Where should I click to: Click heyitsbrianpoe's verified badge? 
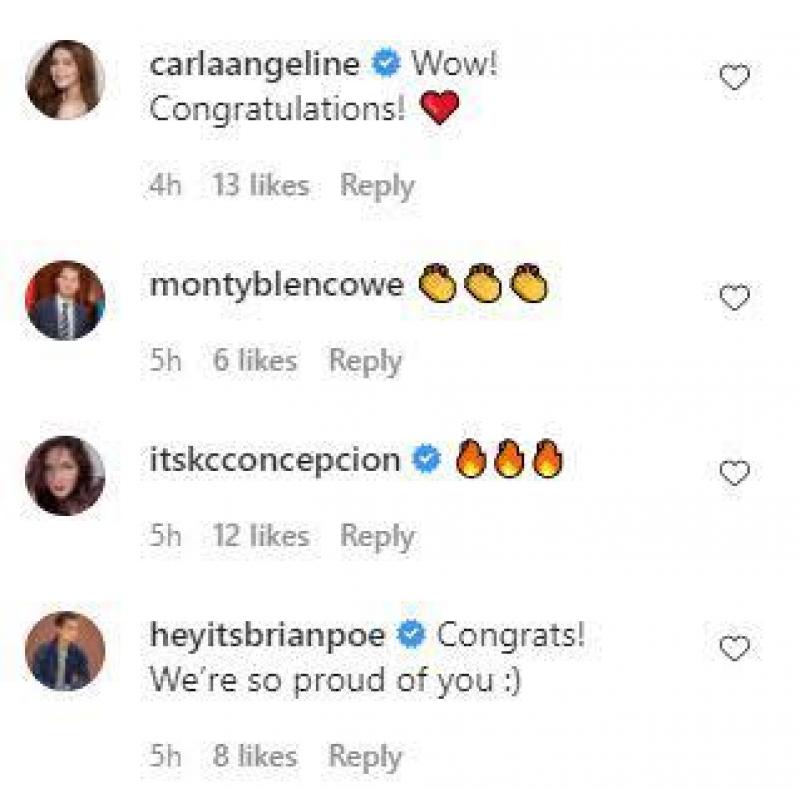pos(411,634)
